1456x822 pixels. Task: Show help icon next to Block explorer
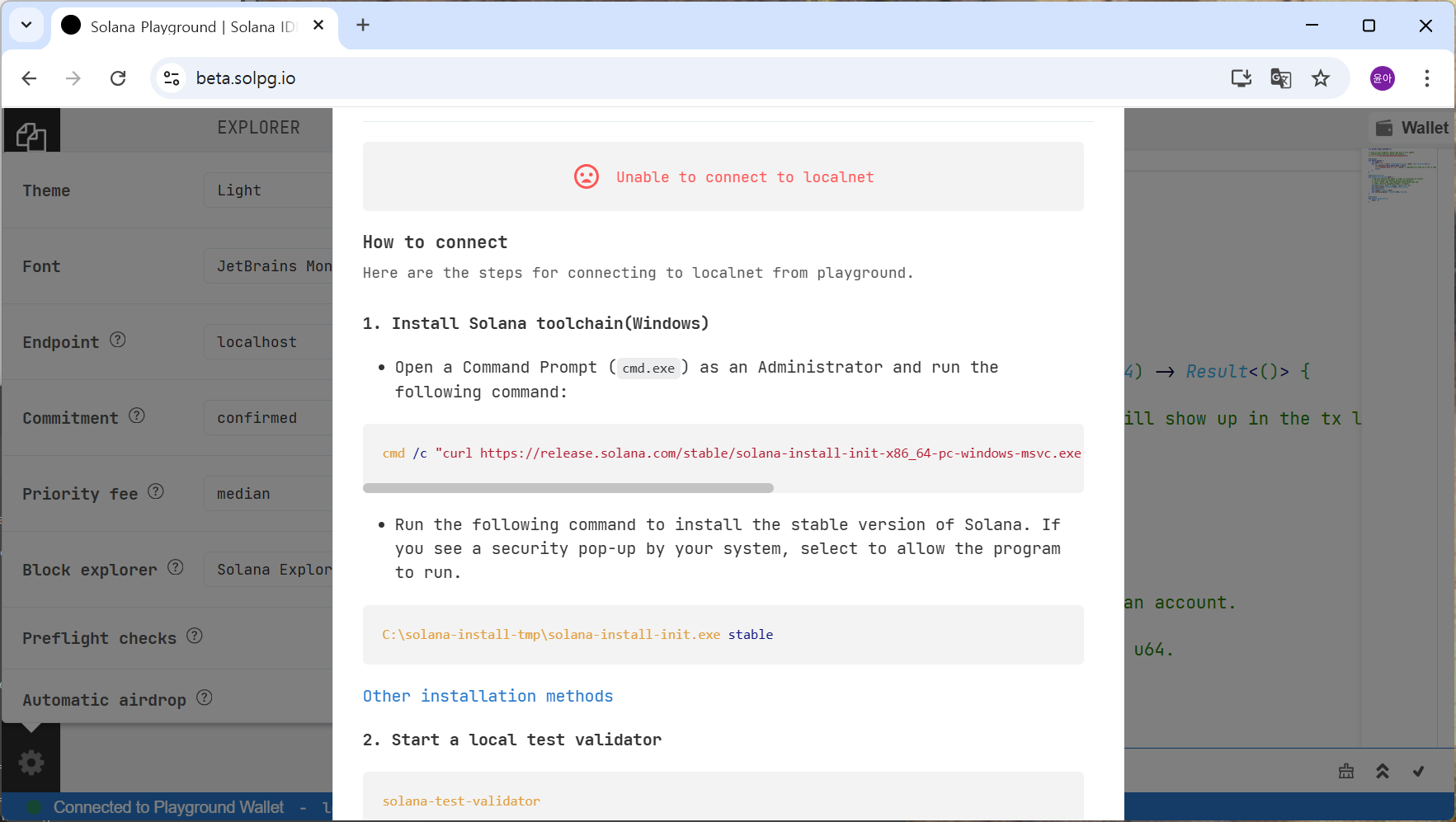click(x=176, y=567)
